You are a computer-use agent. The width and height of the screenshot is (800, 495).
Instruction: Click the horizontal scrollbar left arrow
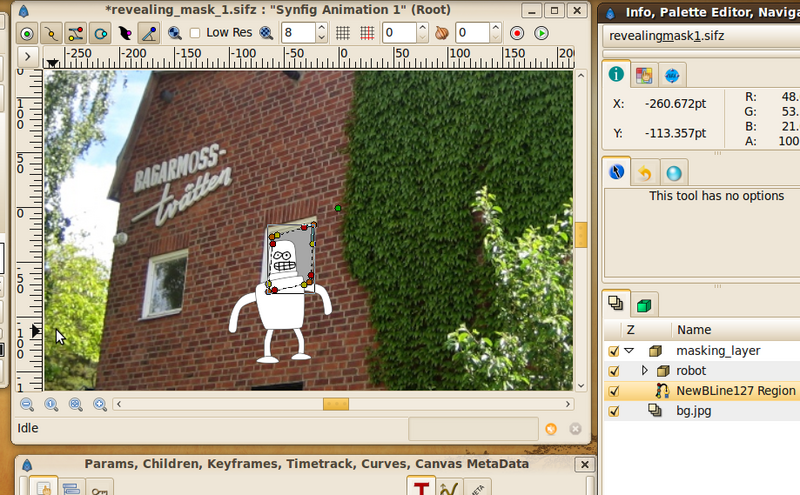coord(119,405)
